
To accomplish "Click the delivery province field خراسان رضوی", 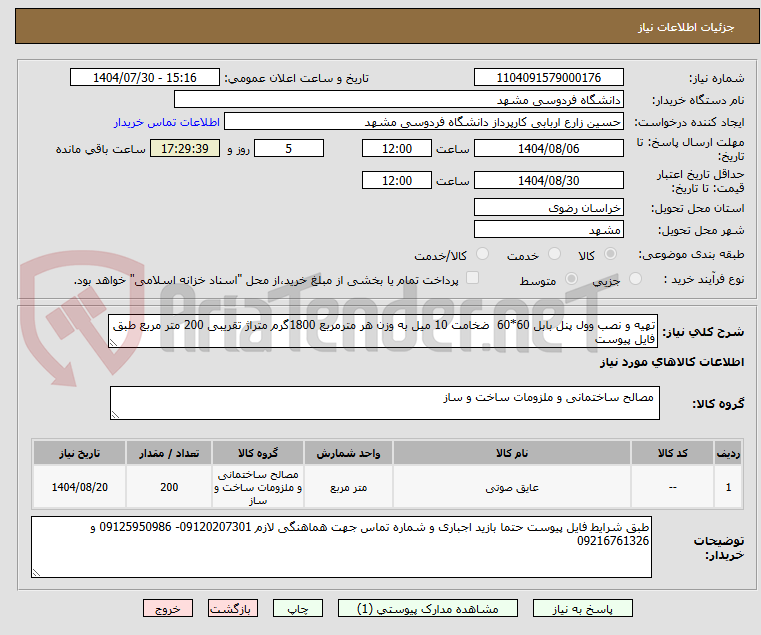I will click(x=548, y=207).
